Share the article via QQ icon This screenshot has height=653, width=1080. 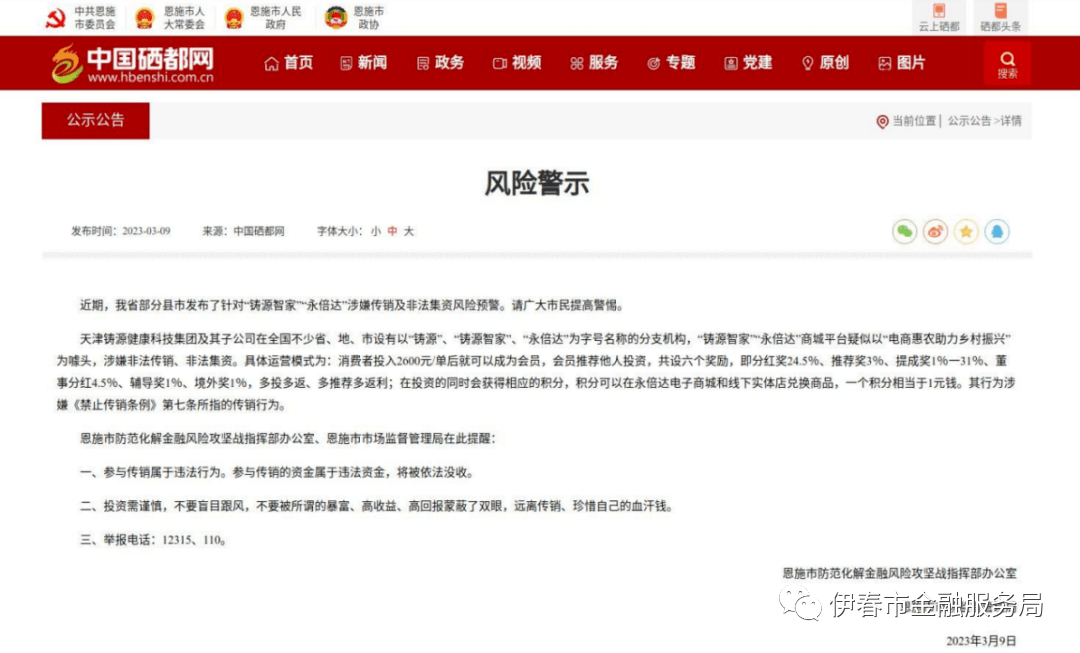click(x=997, y=231)
